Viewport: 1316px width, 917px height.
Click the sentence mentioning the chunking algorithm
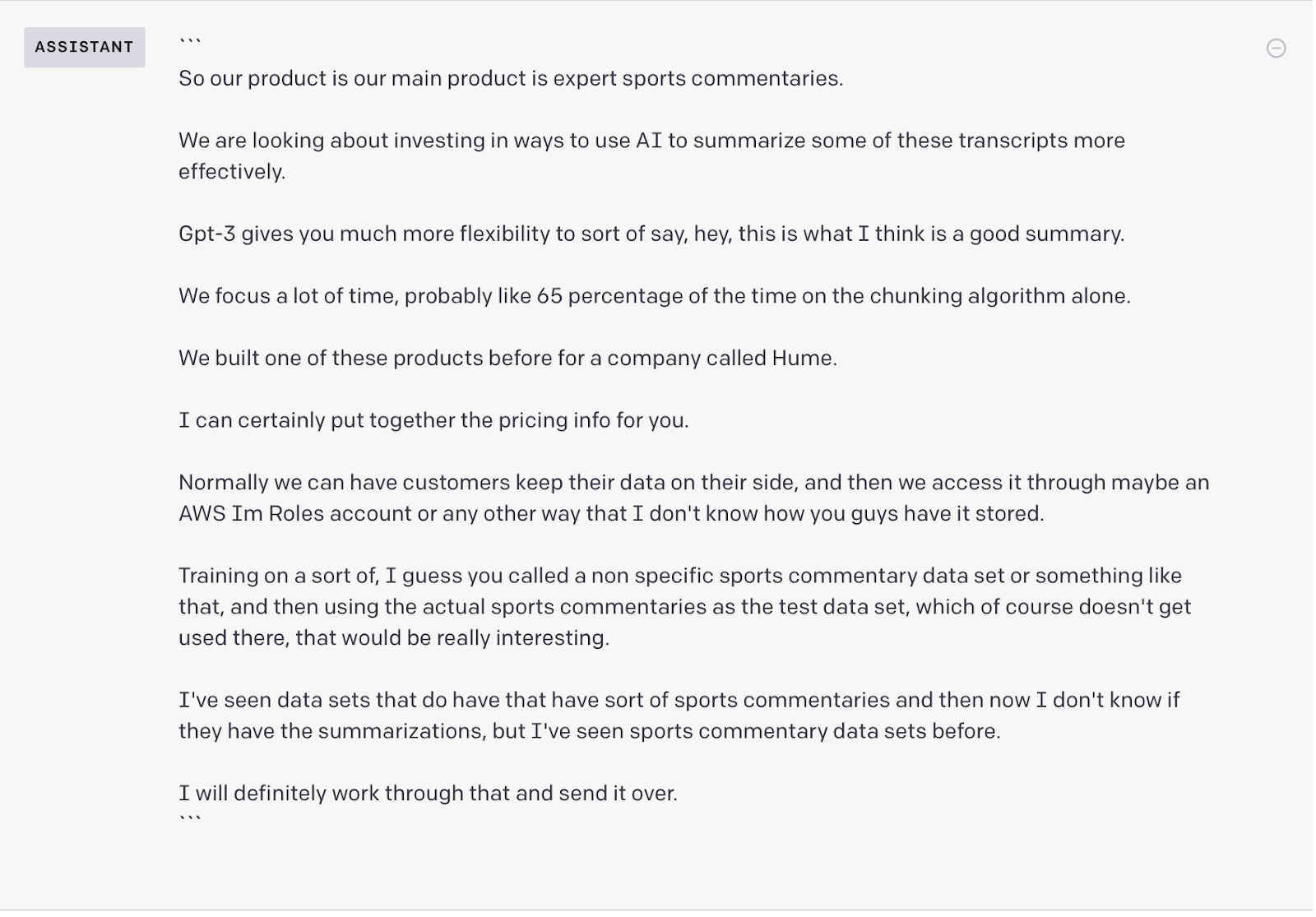coord(654,296)
